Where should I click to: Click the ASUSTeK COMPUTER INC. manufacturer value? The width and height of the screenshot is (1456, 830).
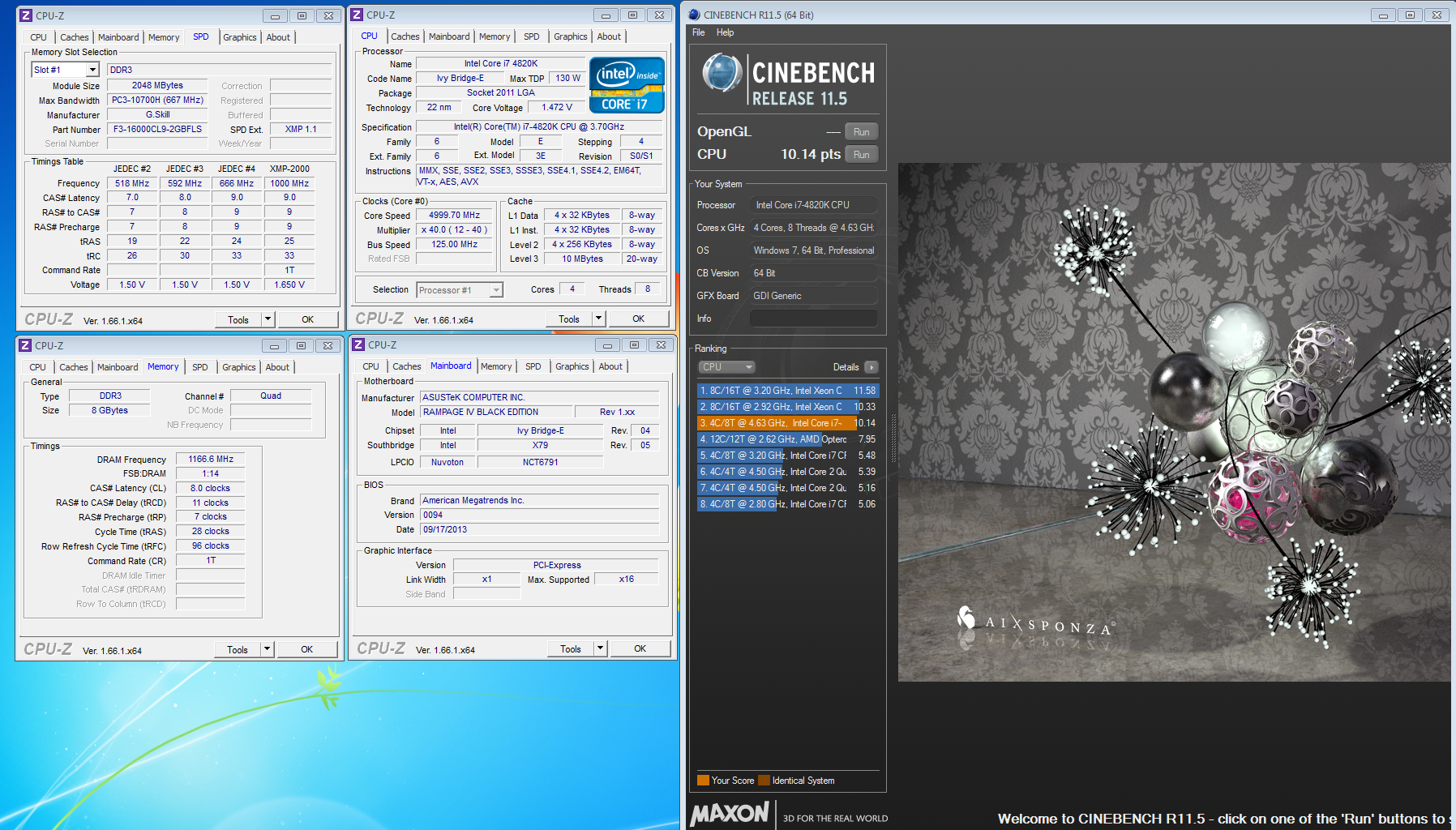tap(539, 397)
